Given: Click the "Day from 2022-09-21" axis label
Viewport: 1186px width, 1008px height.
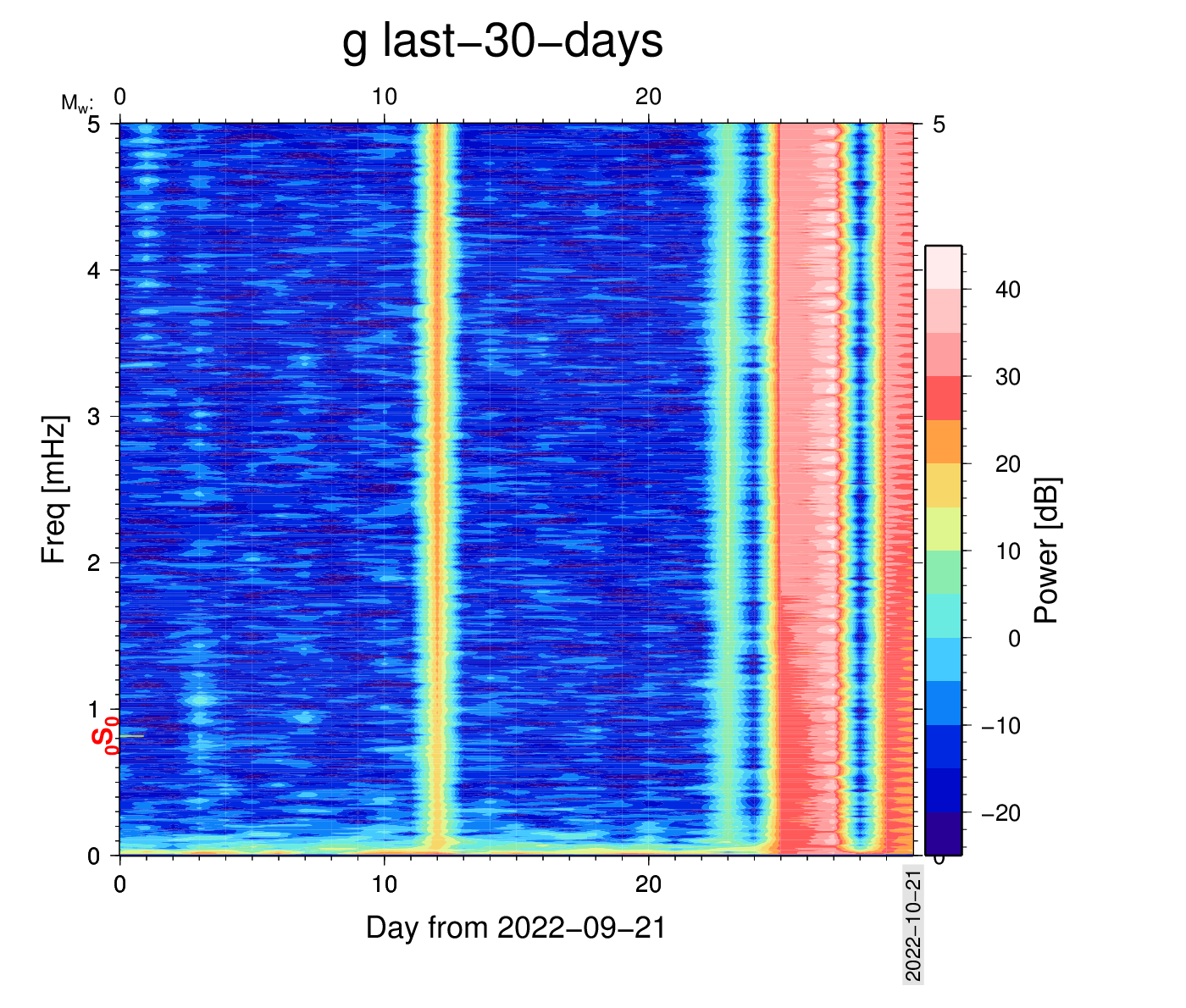Looking at the screenshot, I should [x=515, y=928].
